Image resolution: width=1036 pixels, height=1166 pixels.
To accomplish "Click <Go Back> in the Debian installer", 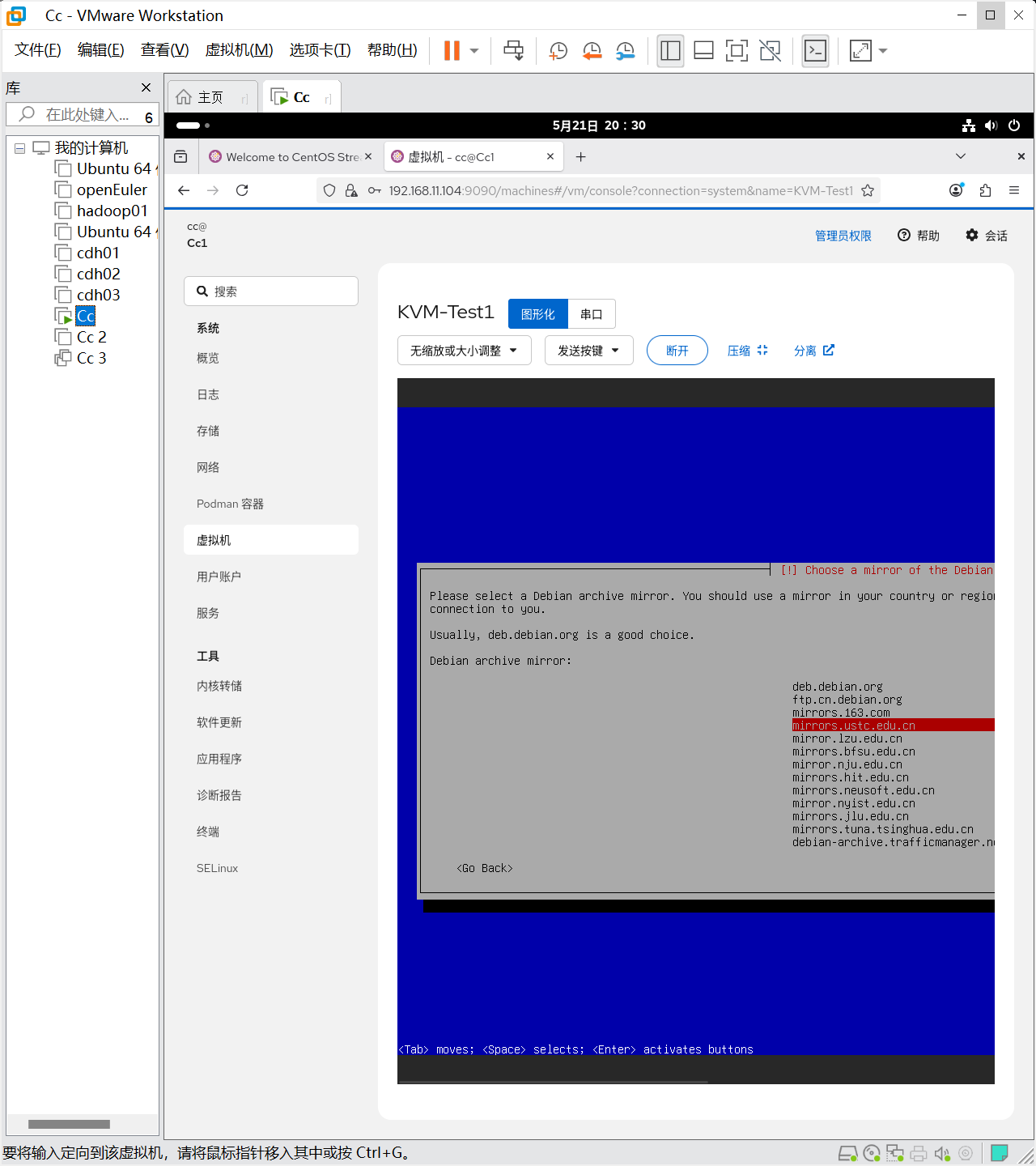I will pos(485,868).
